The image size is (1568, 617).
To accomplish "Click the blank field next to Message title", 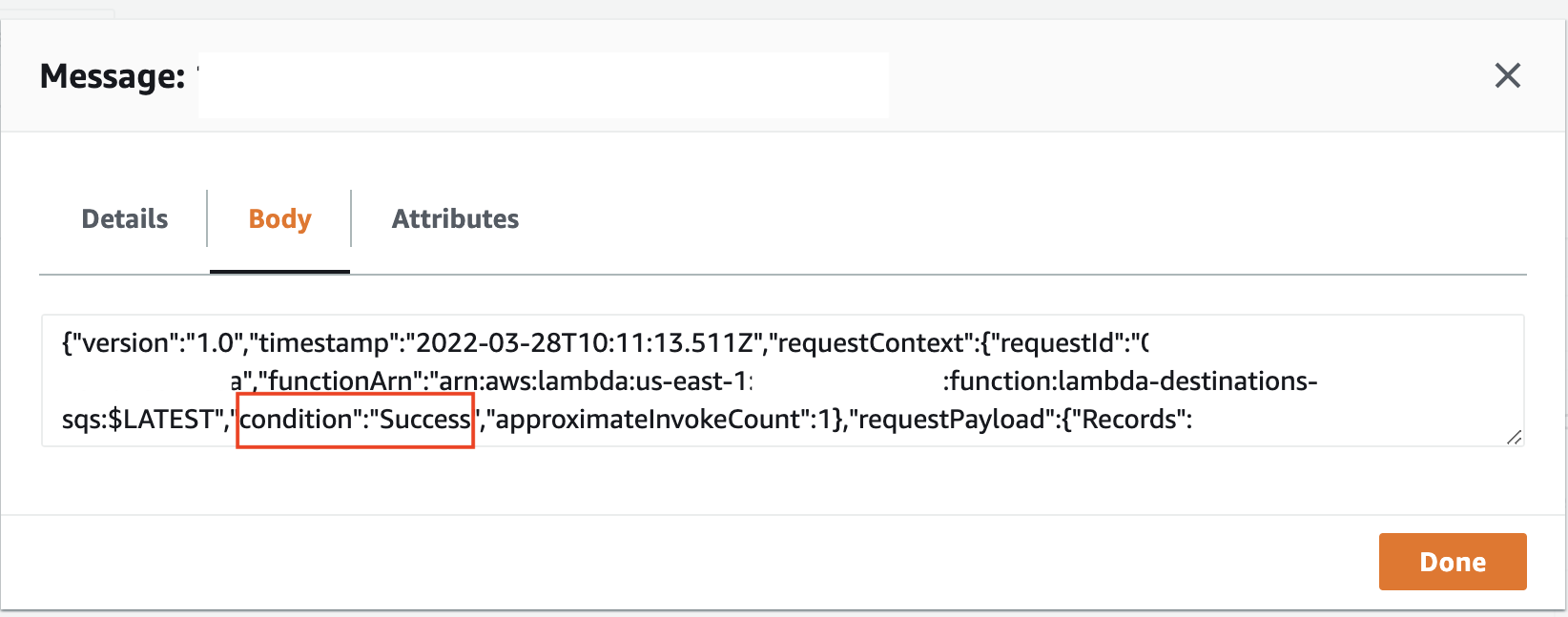I will coord(542,84).
